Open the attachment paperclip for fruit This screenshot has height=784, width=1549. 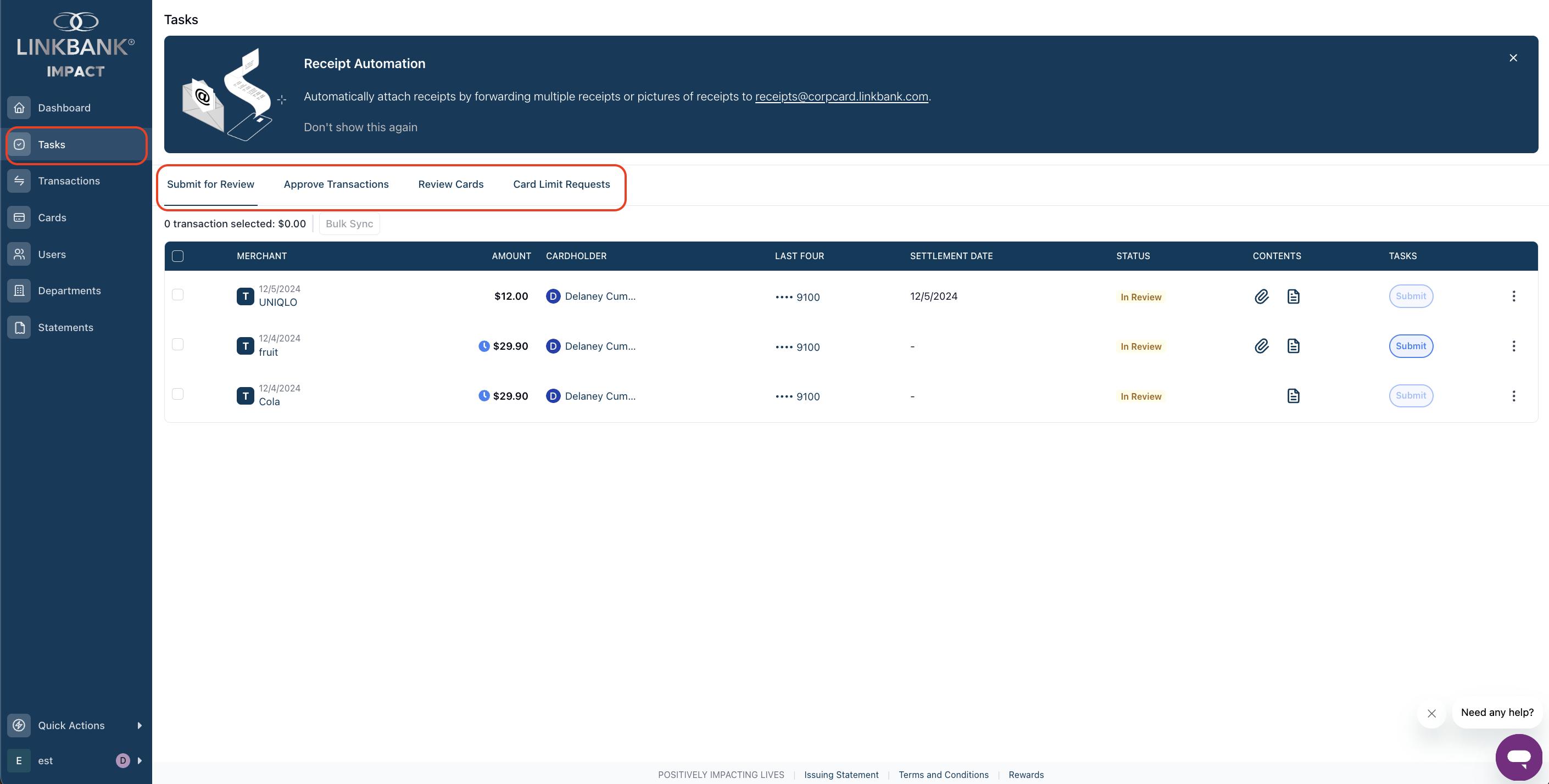coord(1262,346)
